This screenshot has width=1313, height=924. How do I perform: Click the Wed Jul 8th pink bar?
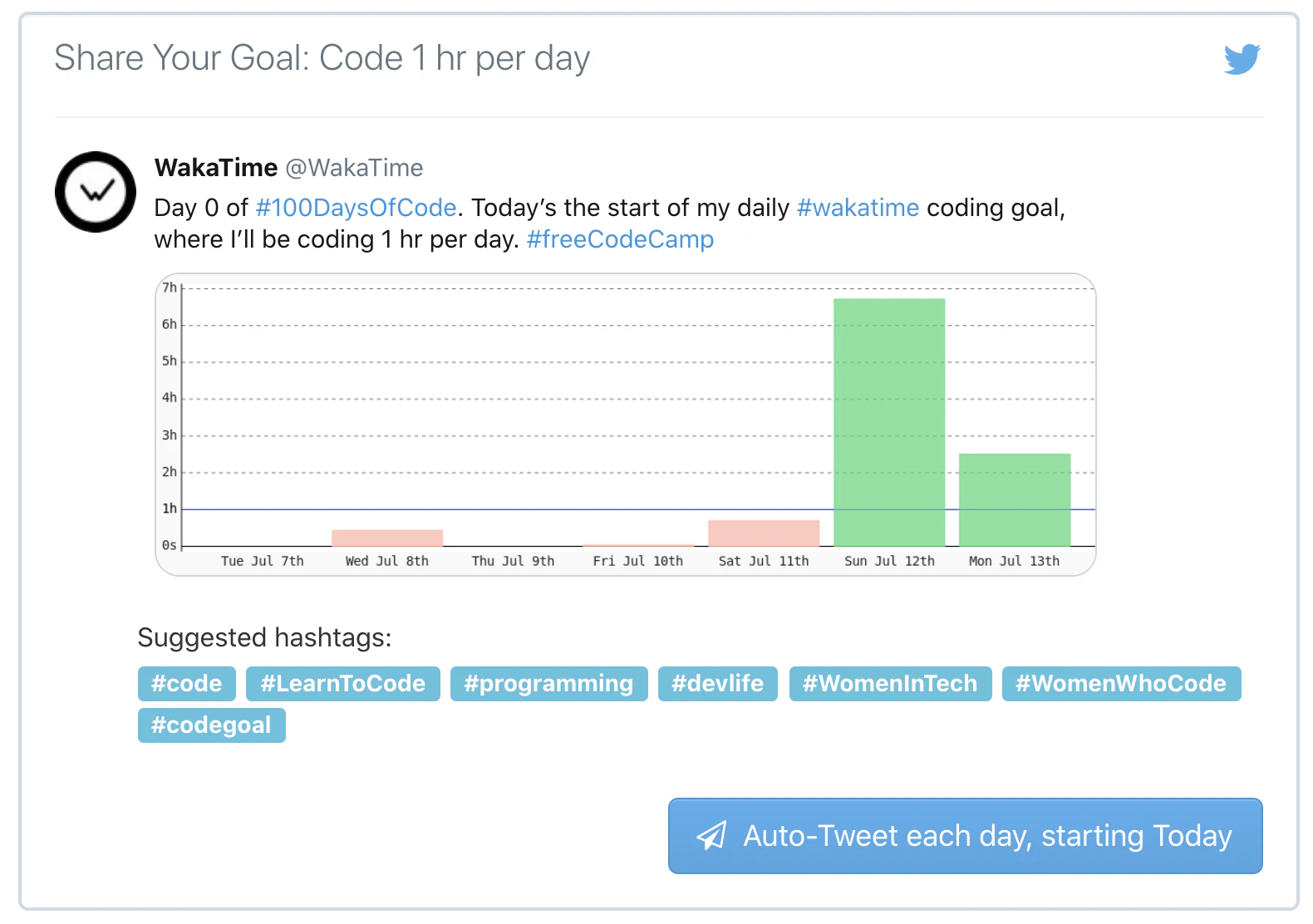(x=387, y=538)
